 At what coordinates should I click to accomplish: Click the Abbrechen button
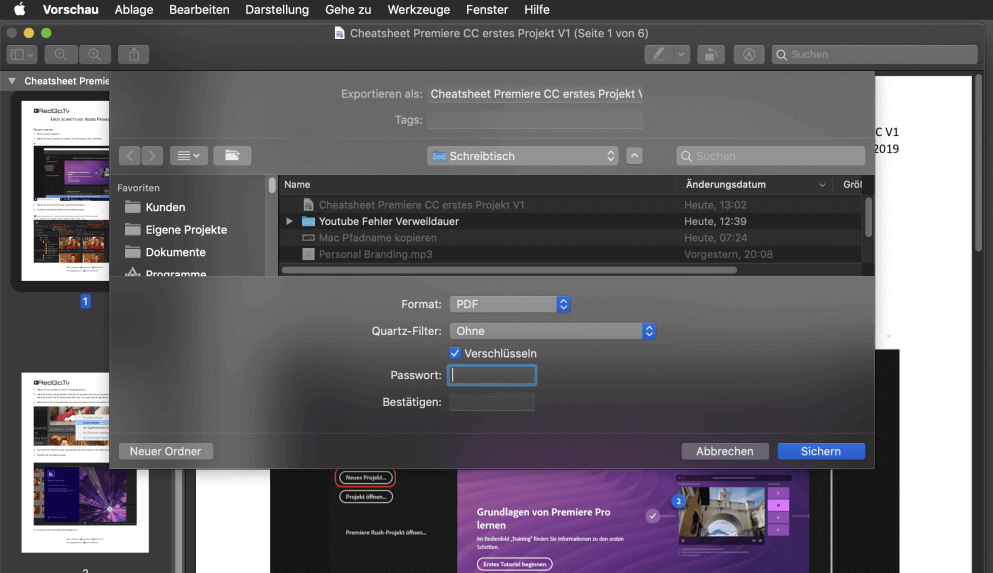click(724, 451)
